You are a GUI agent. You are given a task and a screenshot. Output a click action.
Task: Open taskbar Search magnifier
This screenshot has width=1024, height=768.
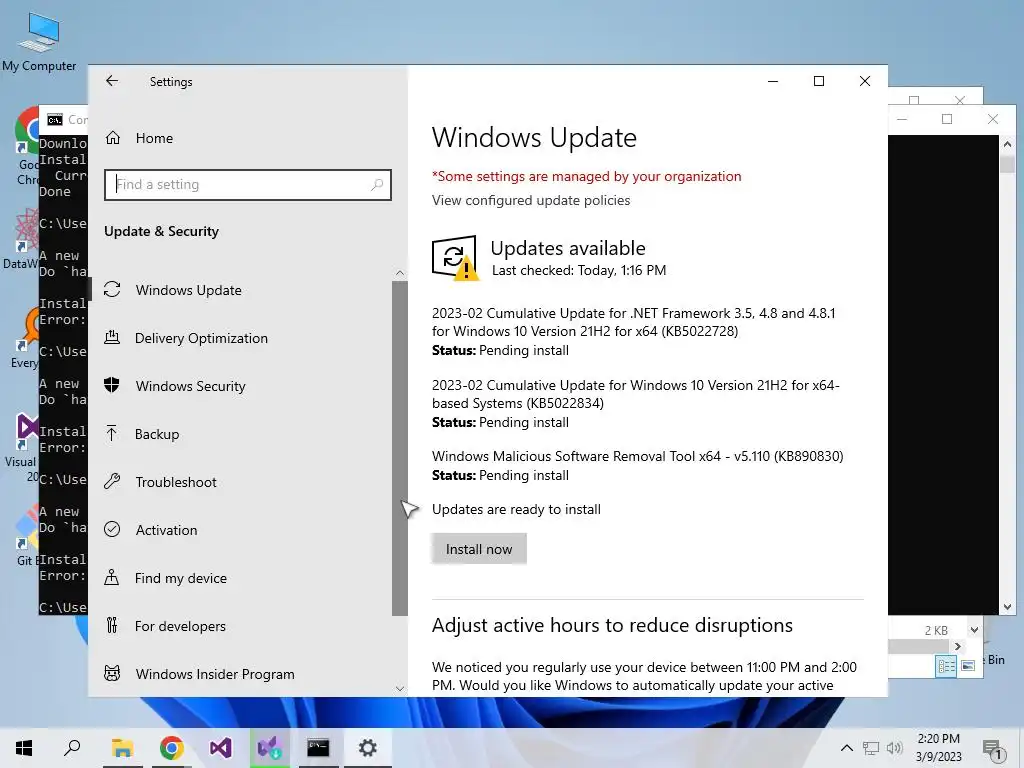point(72,748)
